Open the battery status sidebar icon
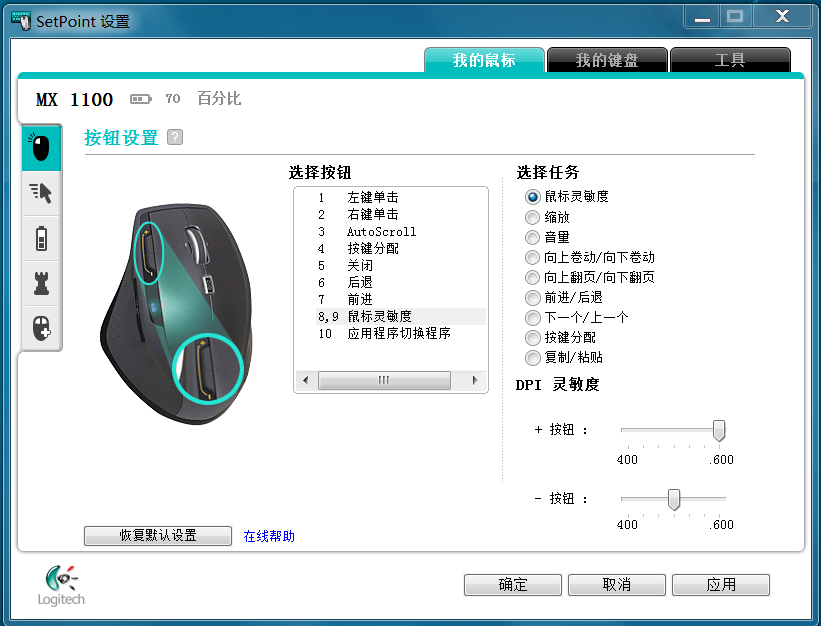This screenshot has height=626, width=821. (x=41, y=239)
